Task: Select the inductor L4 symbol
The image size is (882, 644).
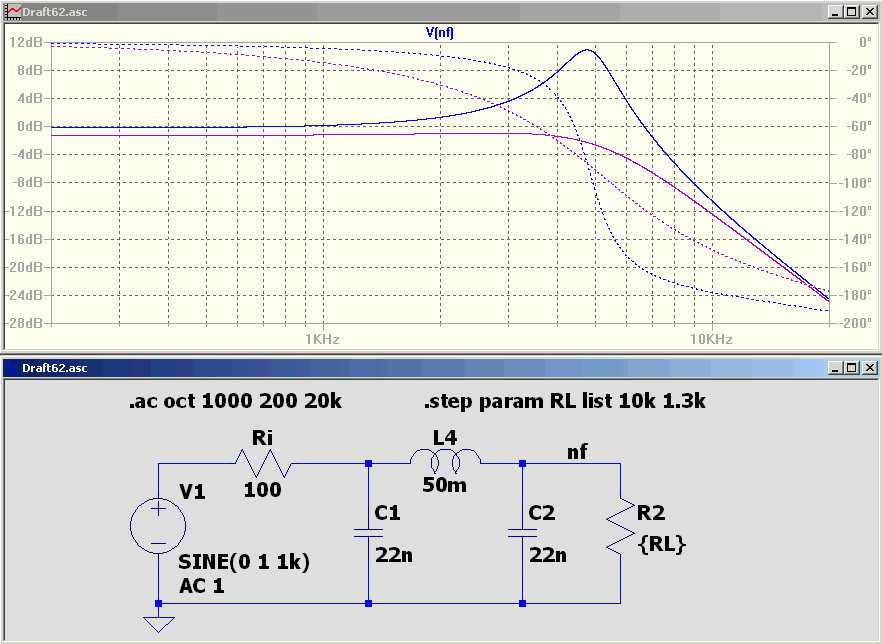Action: click(x=445, y=461)
